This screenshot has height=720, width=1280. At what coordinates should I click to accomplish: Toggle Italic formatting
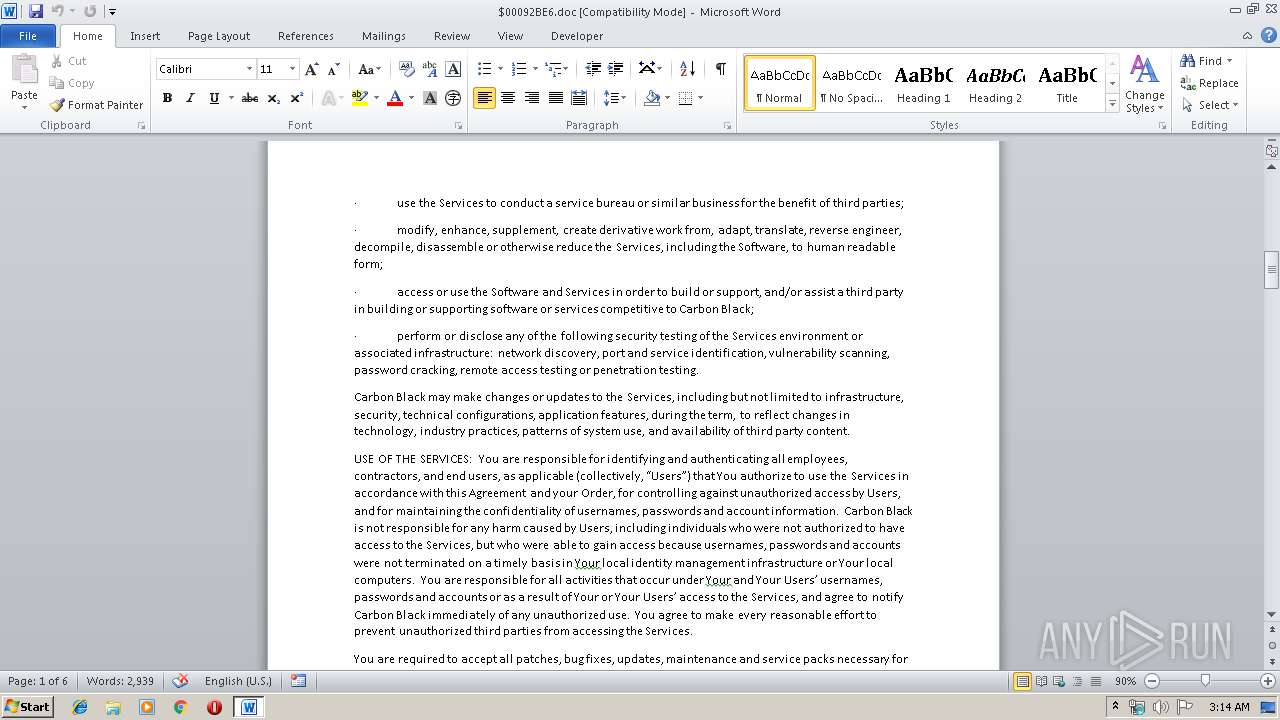(190, 98)
